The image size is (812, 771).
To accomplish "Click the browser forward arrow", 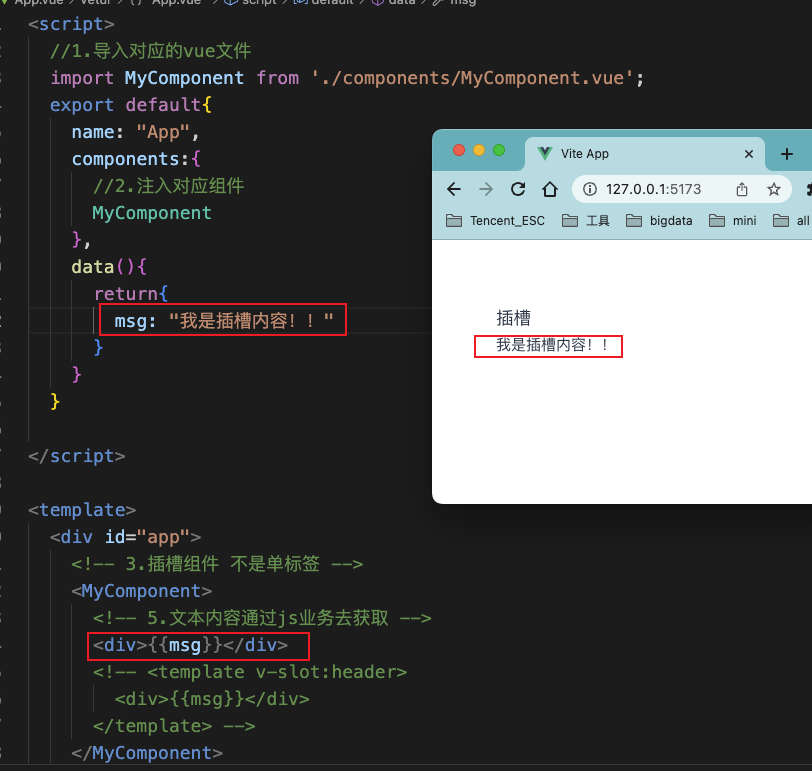I will click(x=486, y=189).
